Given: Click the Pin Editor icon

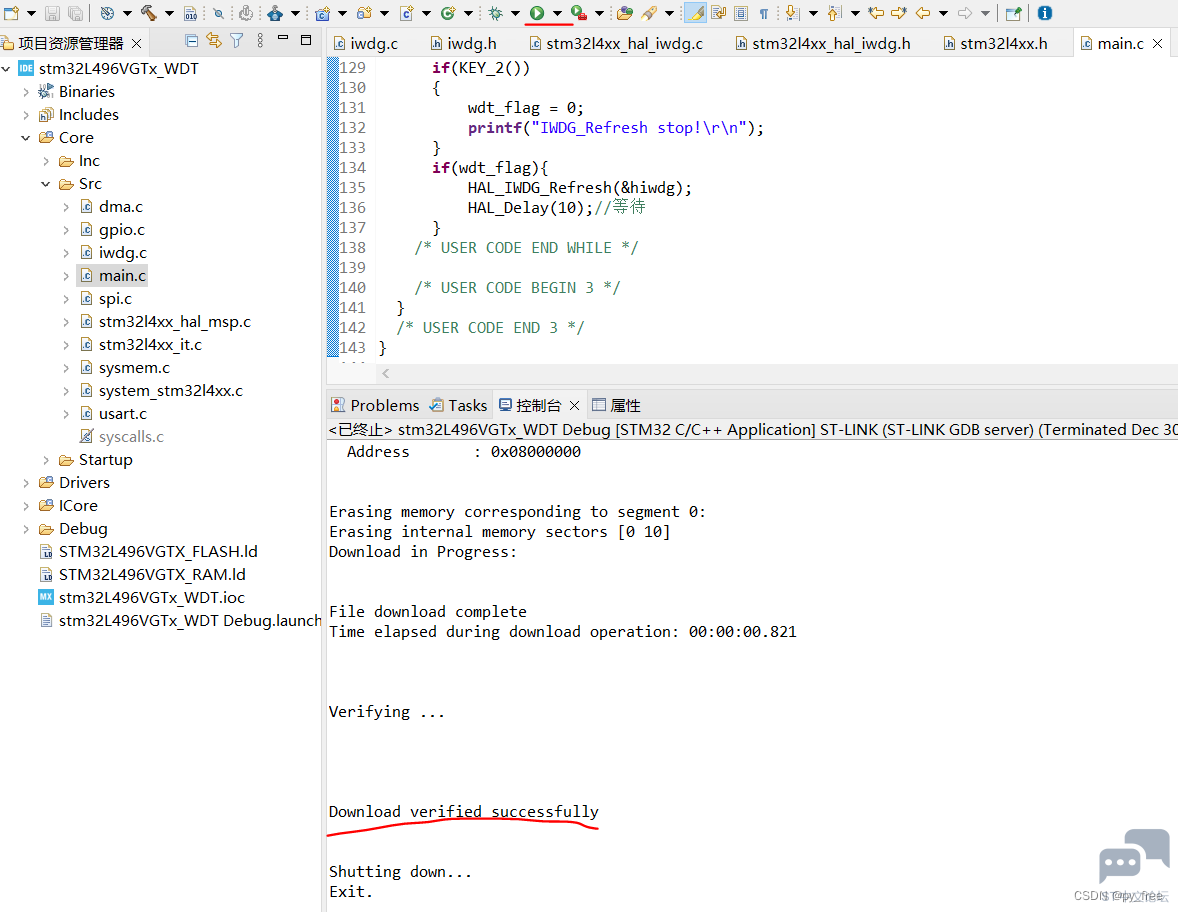Looking at the screenshot, I should [x=1013, y=13].
